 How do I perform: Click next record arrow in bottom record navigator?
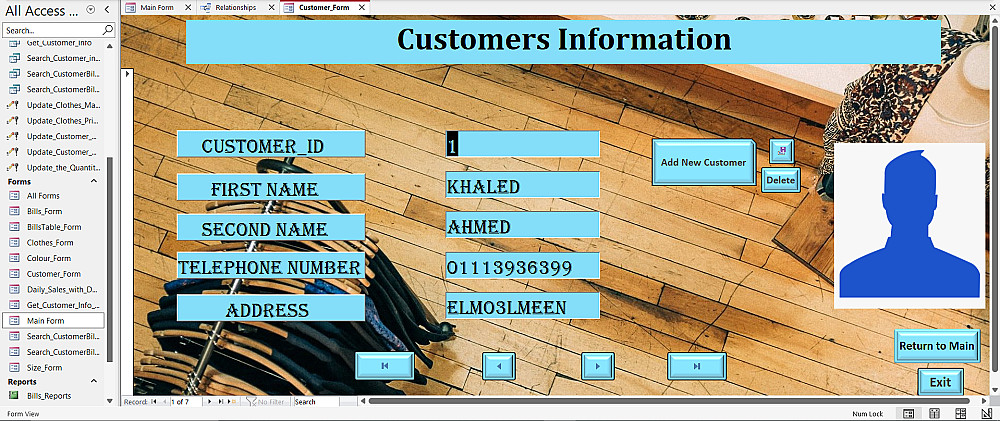[212, 402]
